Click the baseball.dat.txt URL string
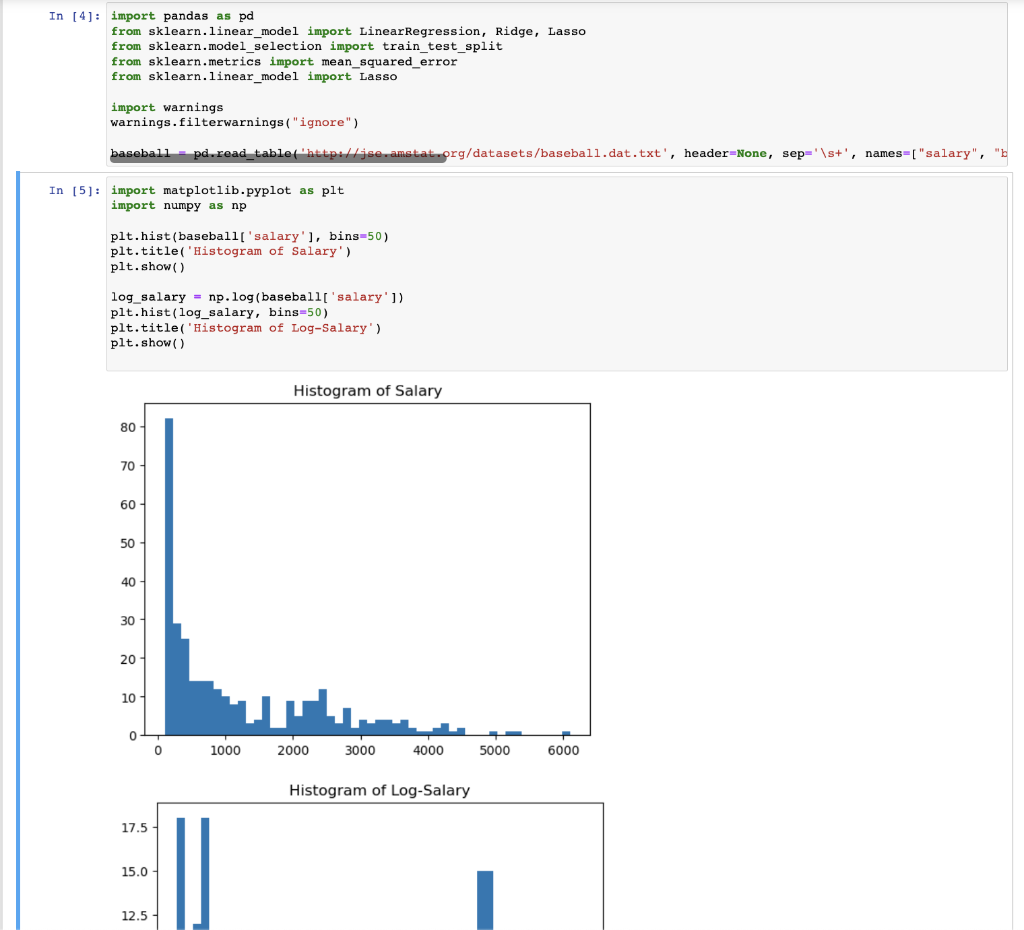The image size is (1024, 930). tap(484, 153)
